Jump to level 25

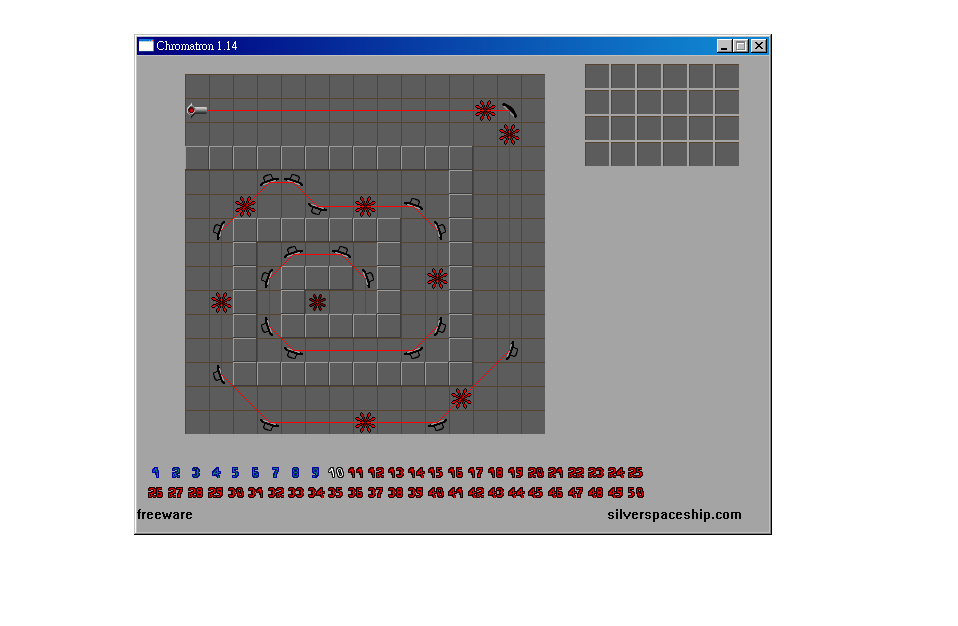(635, 472)
